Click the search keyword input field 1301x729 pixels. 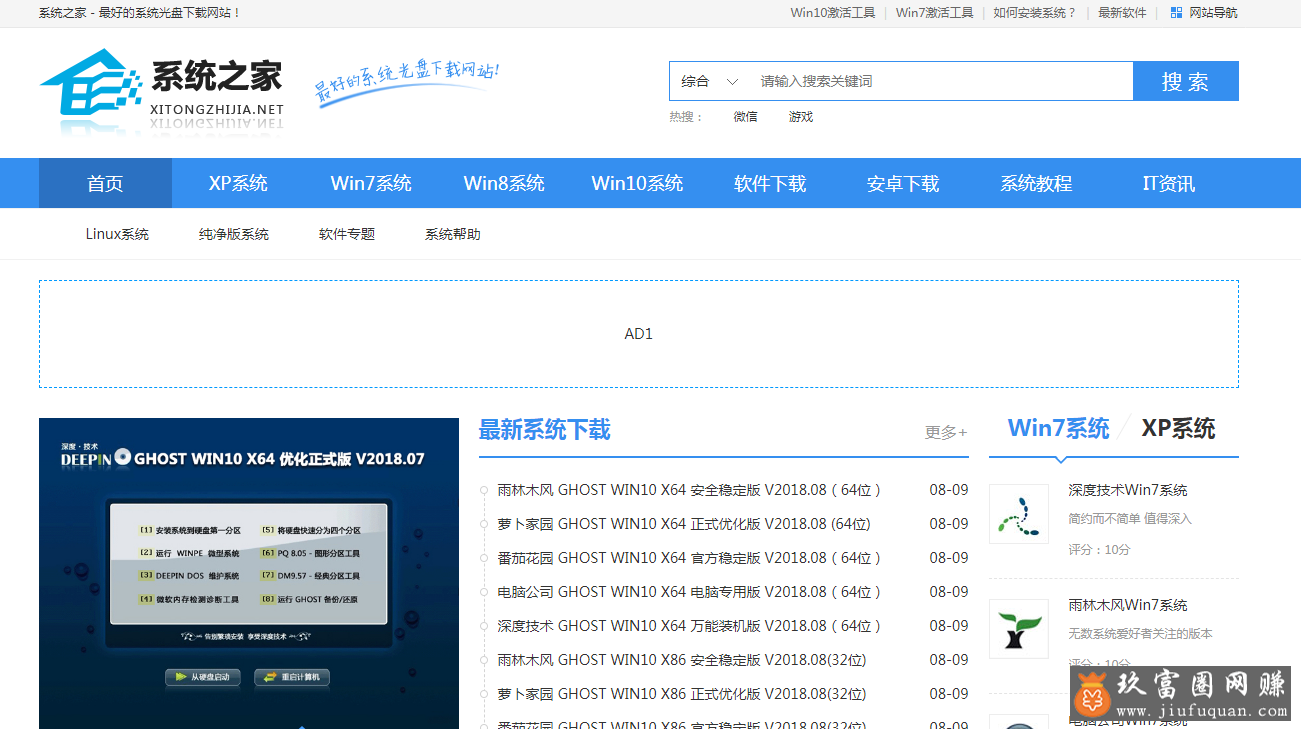click(940, 81)
